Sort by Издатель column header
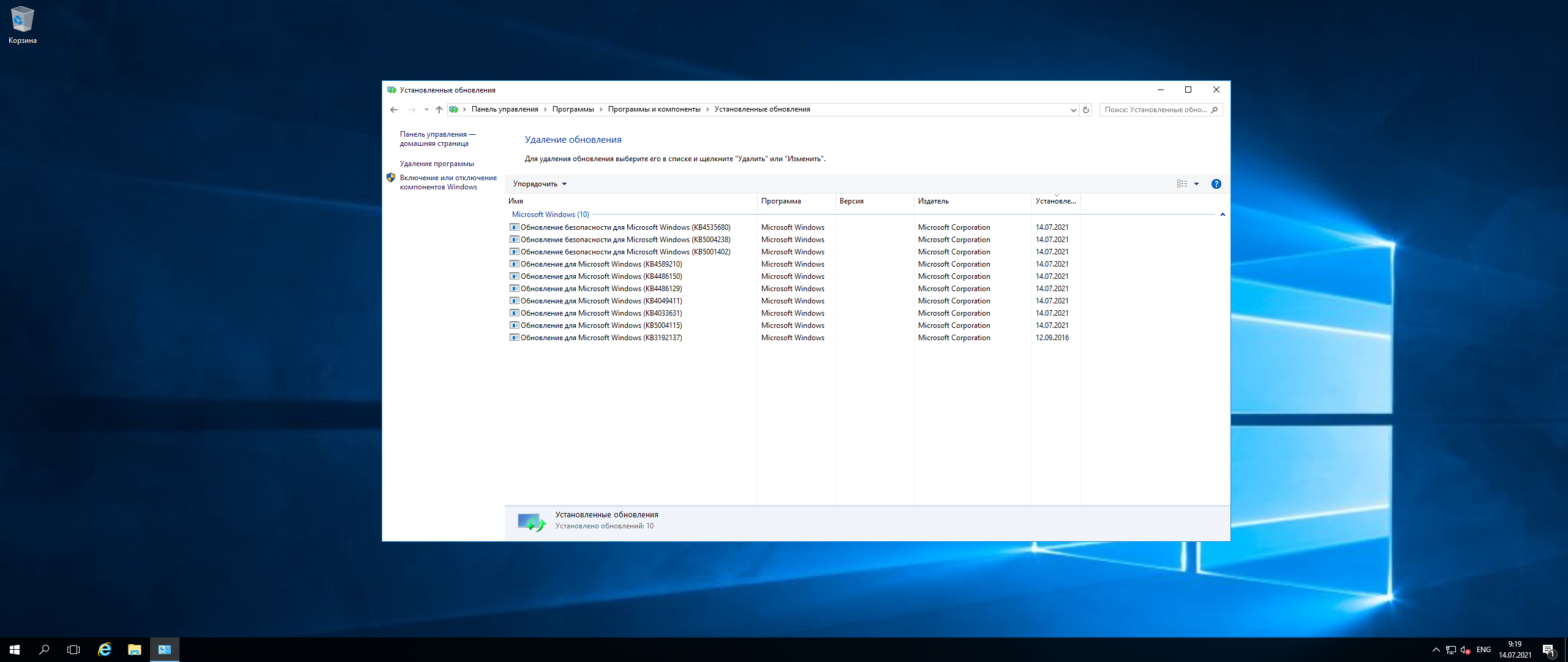The image size is (1568, 662). (973, 201)
